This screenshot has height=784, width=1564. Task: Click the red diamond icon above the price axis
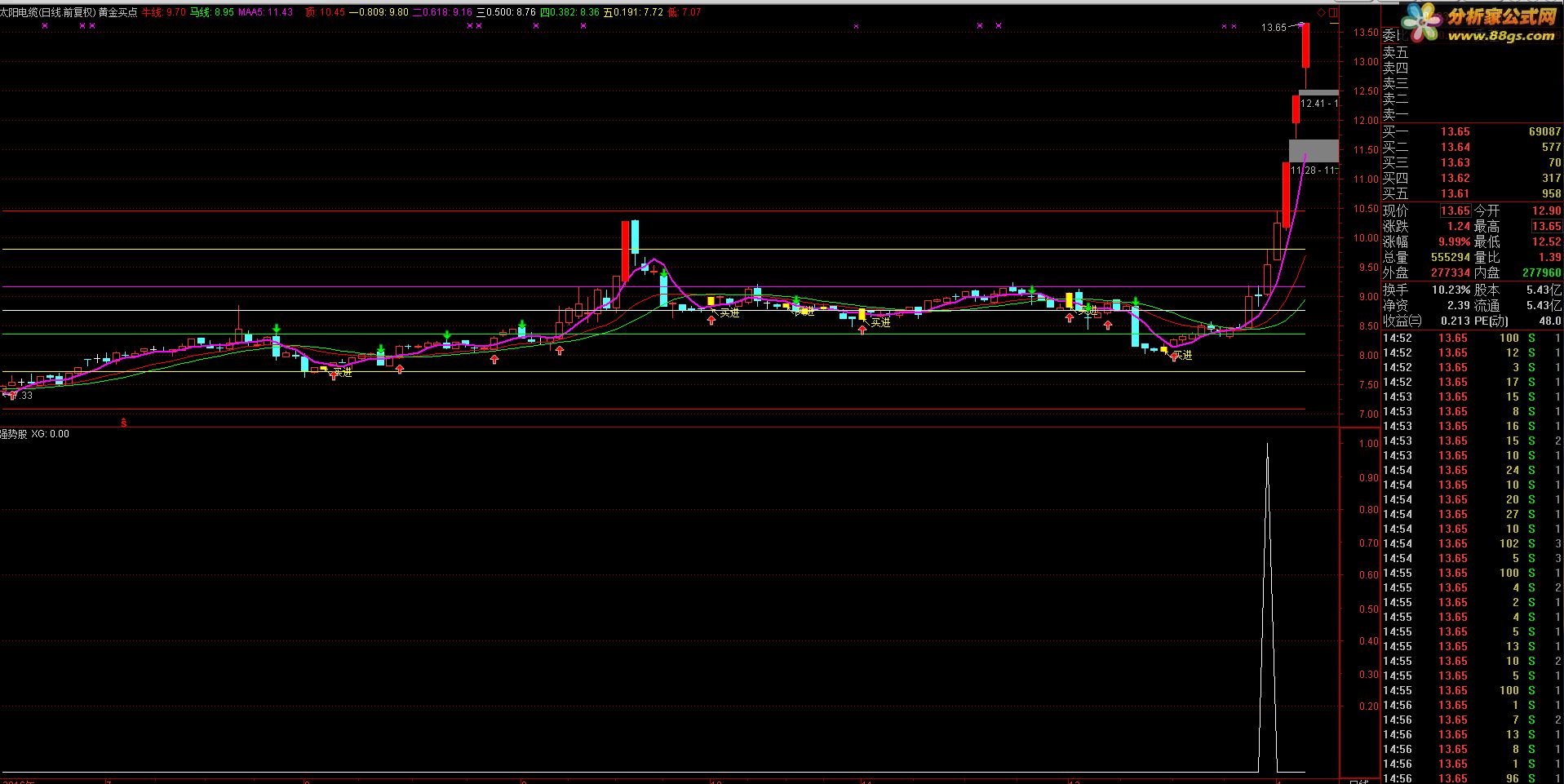1322,13
